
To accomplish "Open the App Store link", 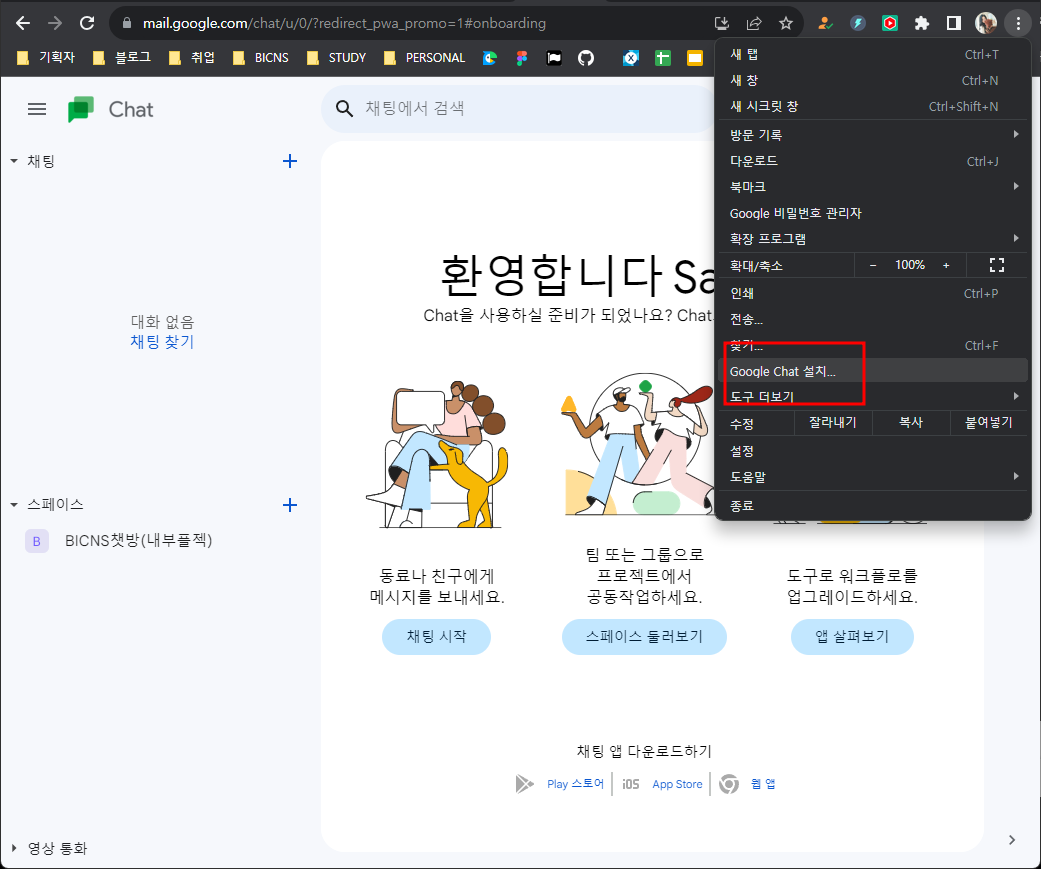I will click(x=677, y=784).
